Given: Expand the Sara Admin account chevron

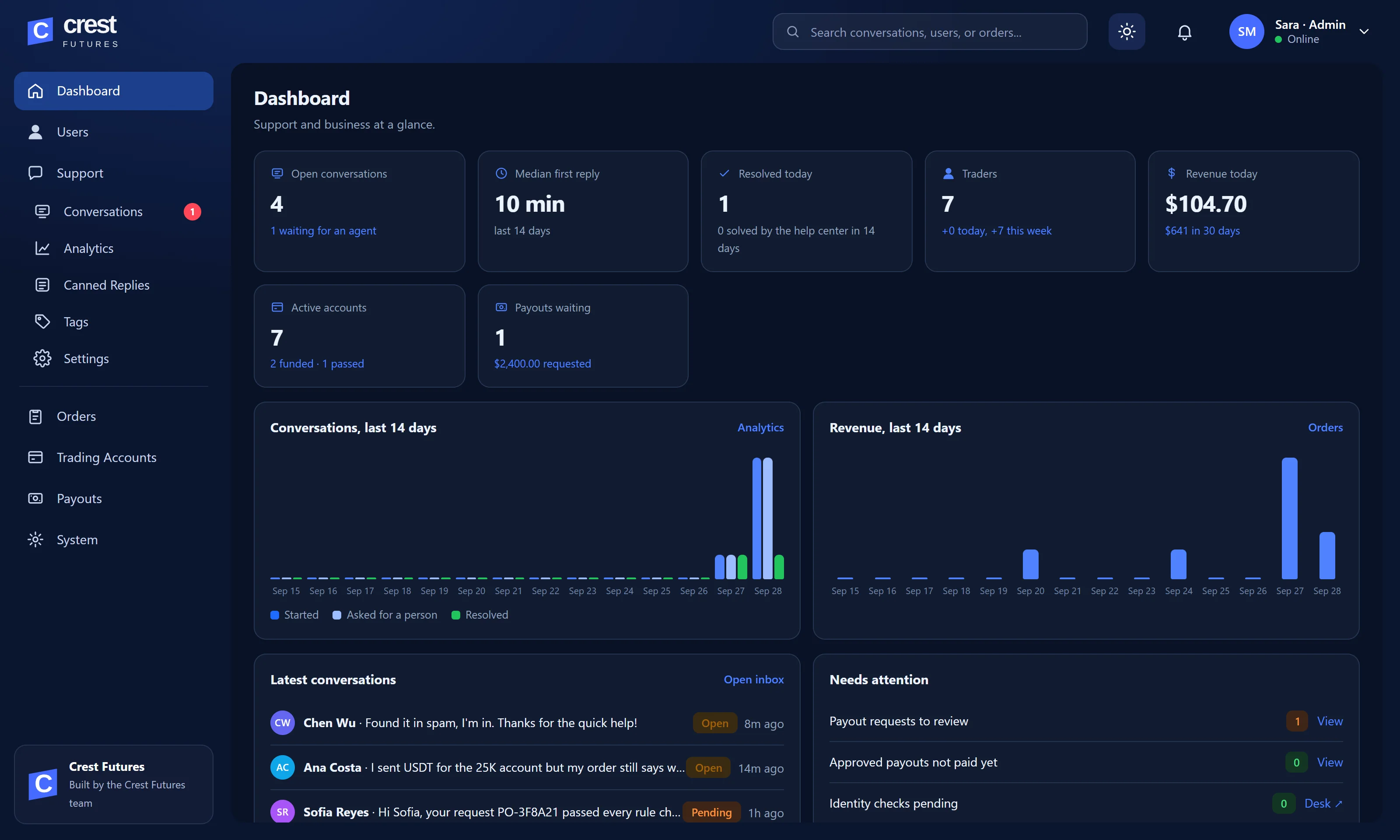Looking at the screenshot, I should pyautogui.click(x=1364, y=31).
